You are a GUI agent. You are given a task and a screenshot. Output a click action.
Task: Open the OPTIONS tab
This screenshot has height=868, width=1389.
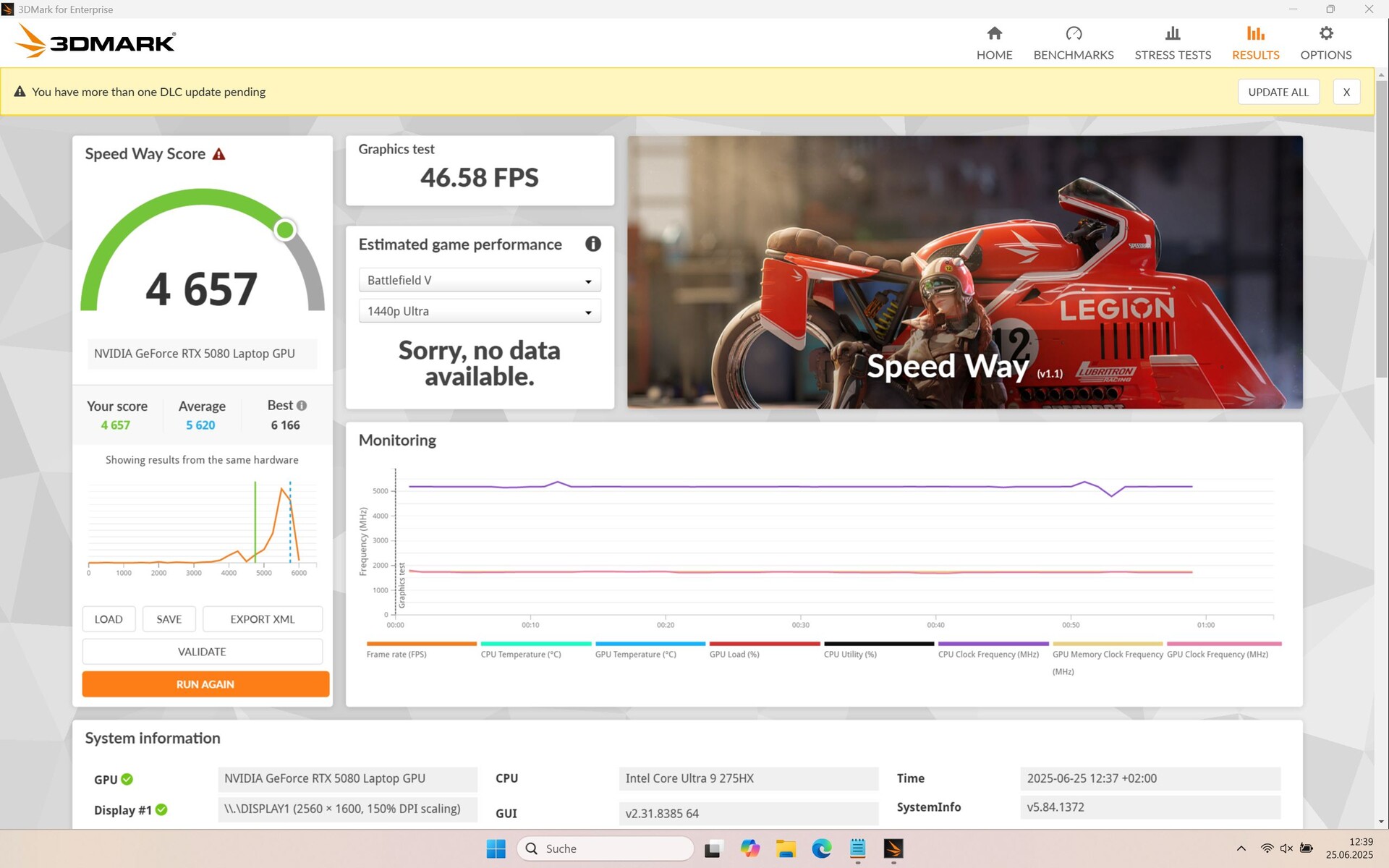[1325, 43]
